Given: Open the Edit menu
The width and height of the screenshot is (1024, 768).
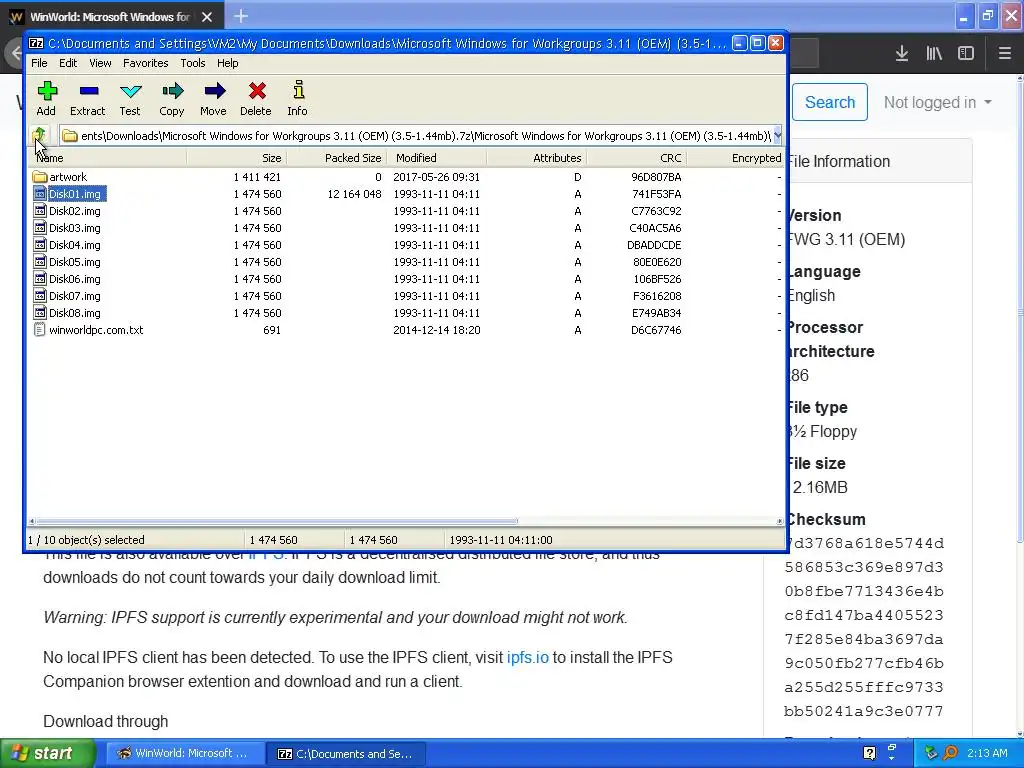Looking at the screenshot, I should (x=68, y=63).
